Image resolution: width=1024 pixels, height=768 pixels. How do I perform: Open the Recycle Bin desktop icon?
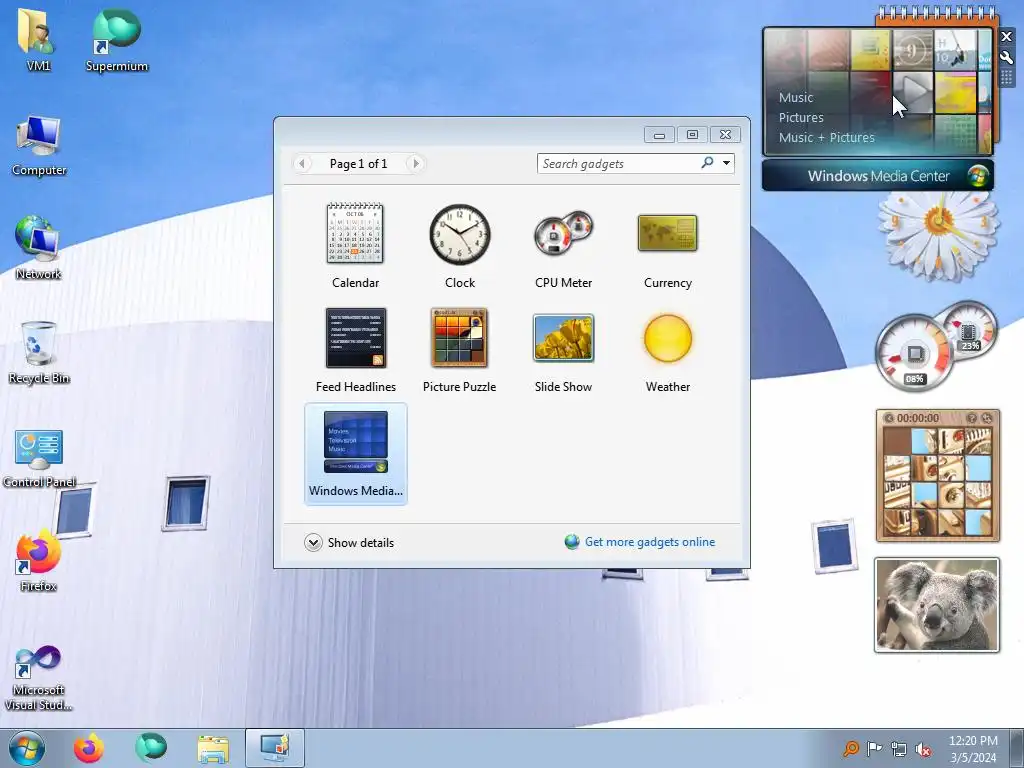(x=39, y=353)
